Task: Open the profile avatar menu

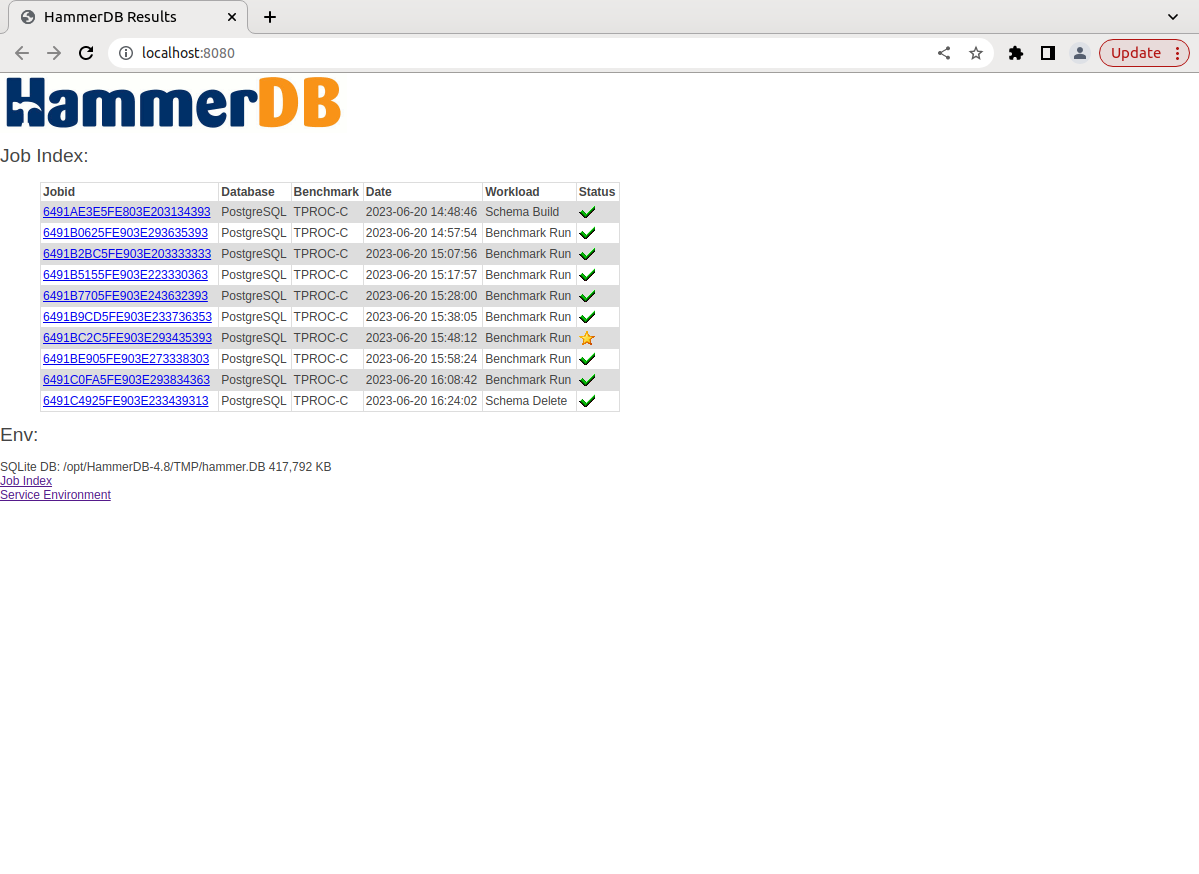Action: point(1080,53)
